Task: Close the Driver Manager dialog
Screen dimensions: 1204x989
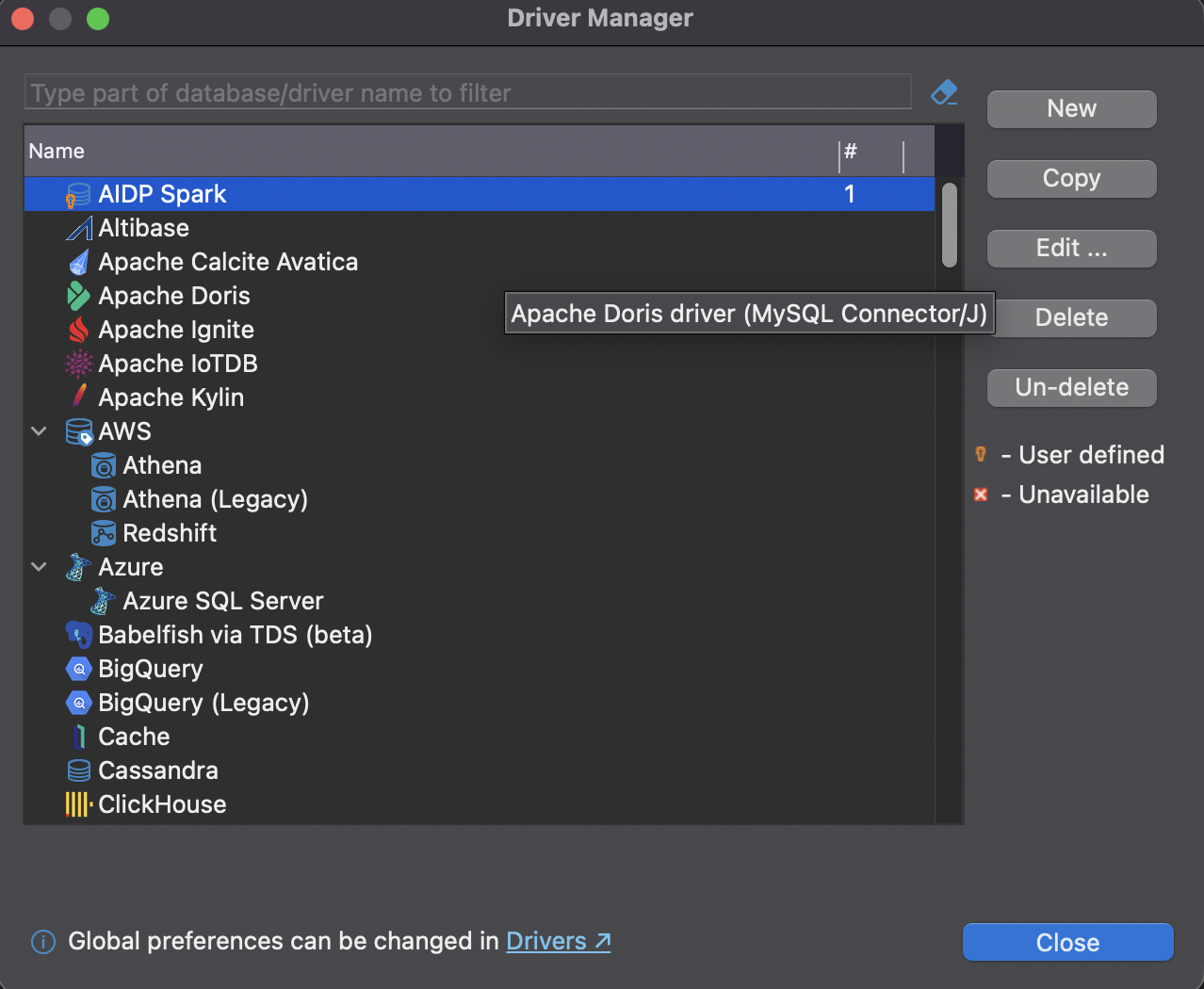Action: [x=1067, y=942]
